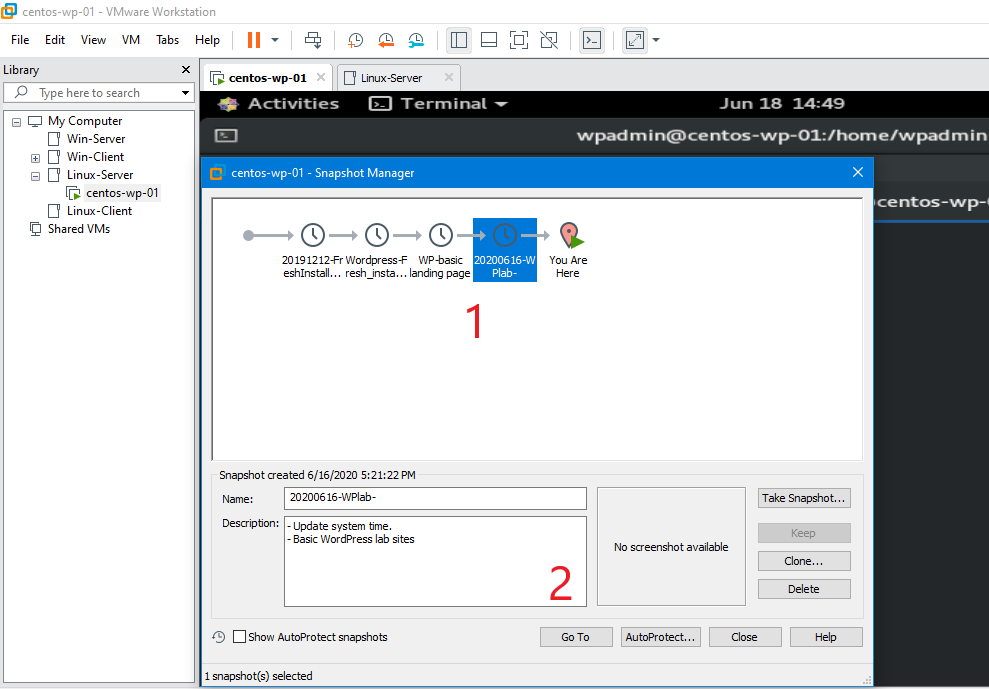Click the Unity mode toolbar icon

pyautogui.click(x=548, y=40)
